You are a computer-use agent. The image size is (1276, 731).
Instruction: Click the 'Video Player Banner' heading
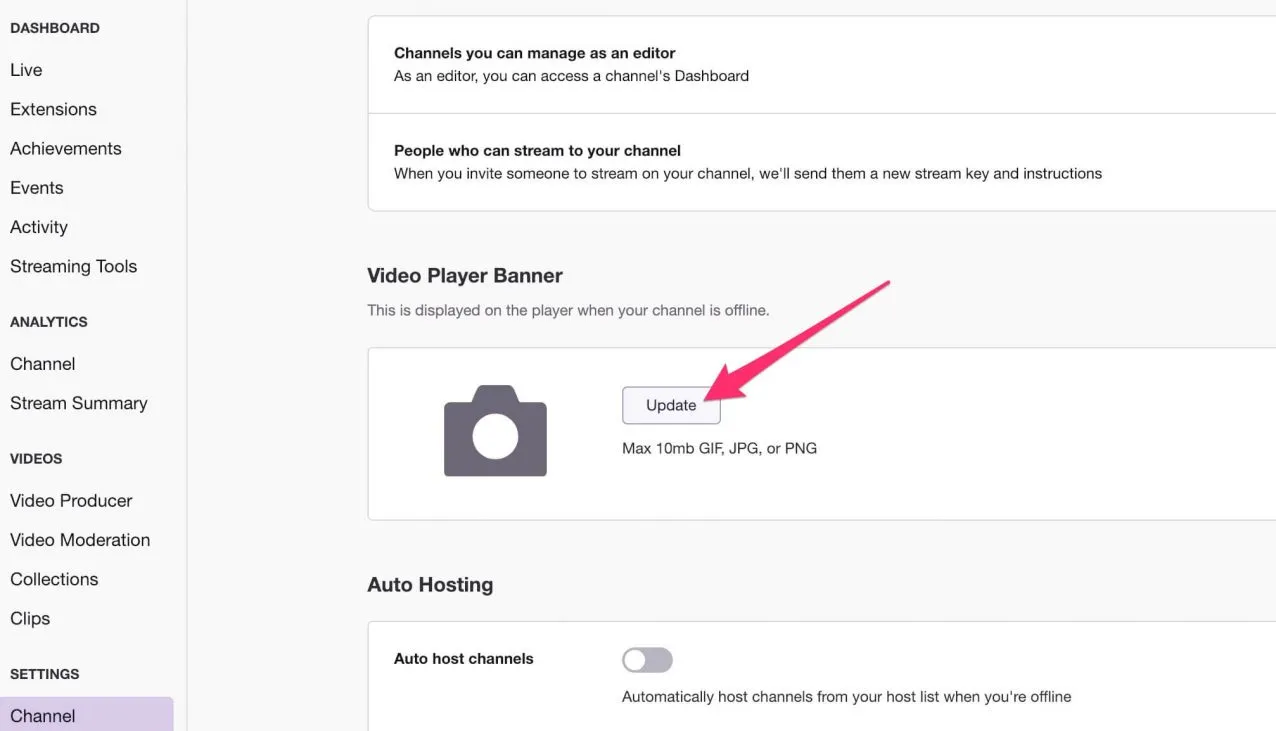pos(465,276)
